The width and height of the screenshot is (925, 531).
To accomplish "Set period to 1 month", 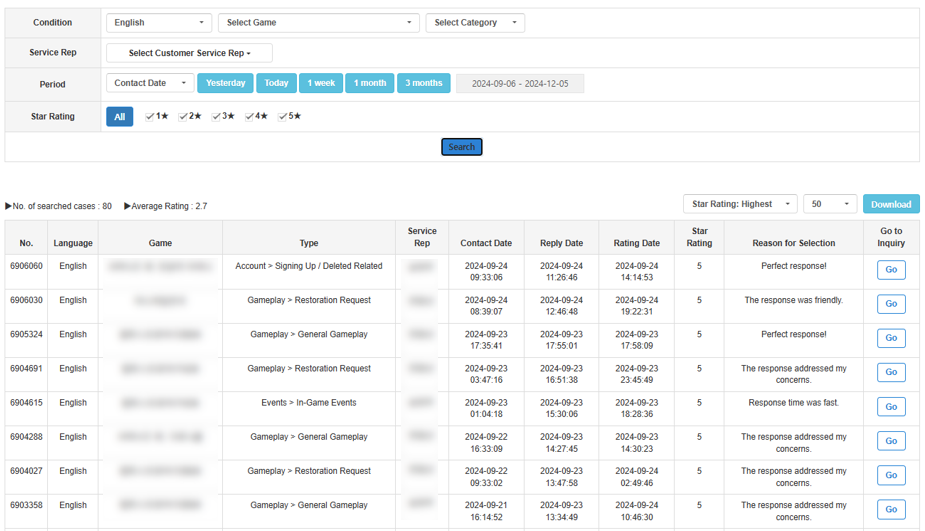I will (369, 83).
